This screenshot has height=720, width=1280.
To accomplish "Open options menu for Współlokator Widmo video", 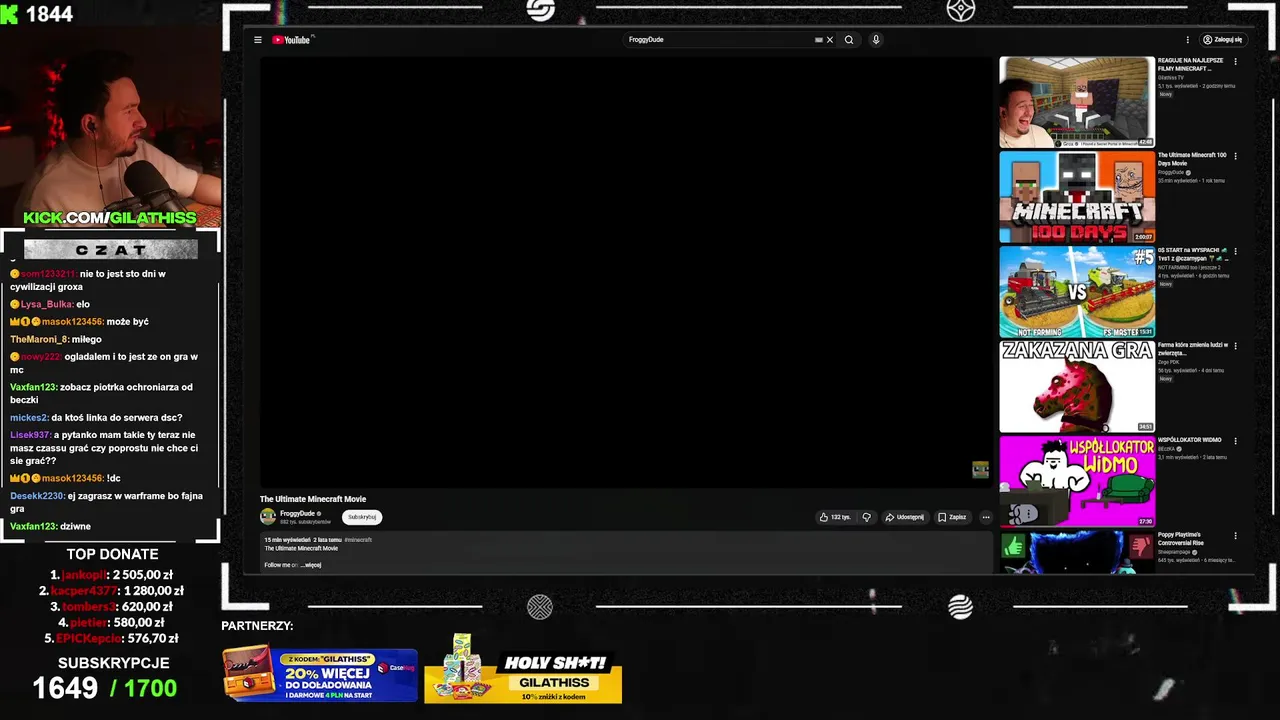I will 1235,440.
